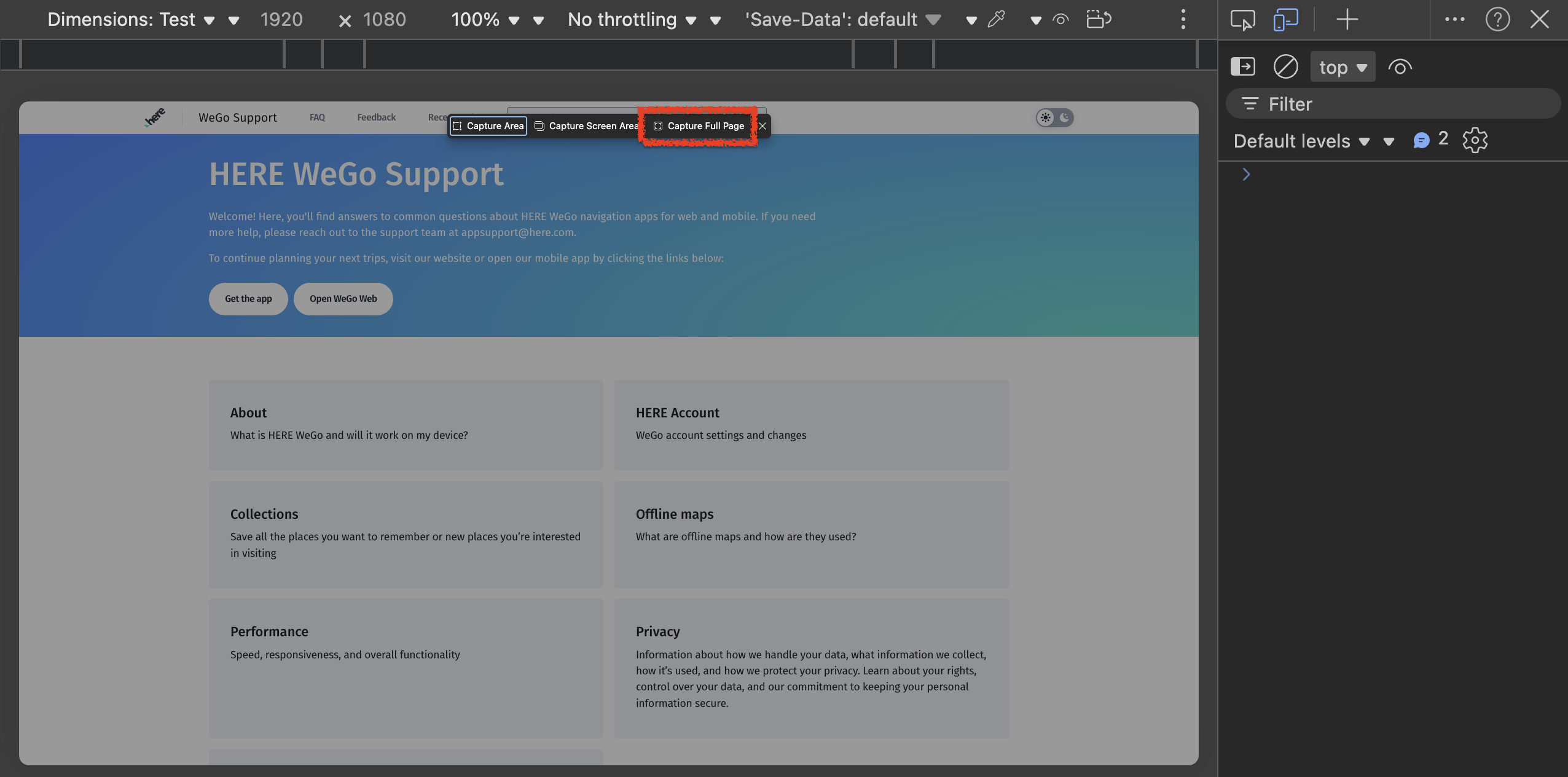Focus the console Filter input

point(1393,104)
